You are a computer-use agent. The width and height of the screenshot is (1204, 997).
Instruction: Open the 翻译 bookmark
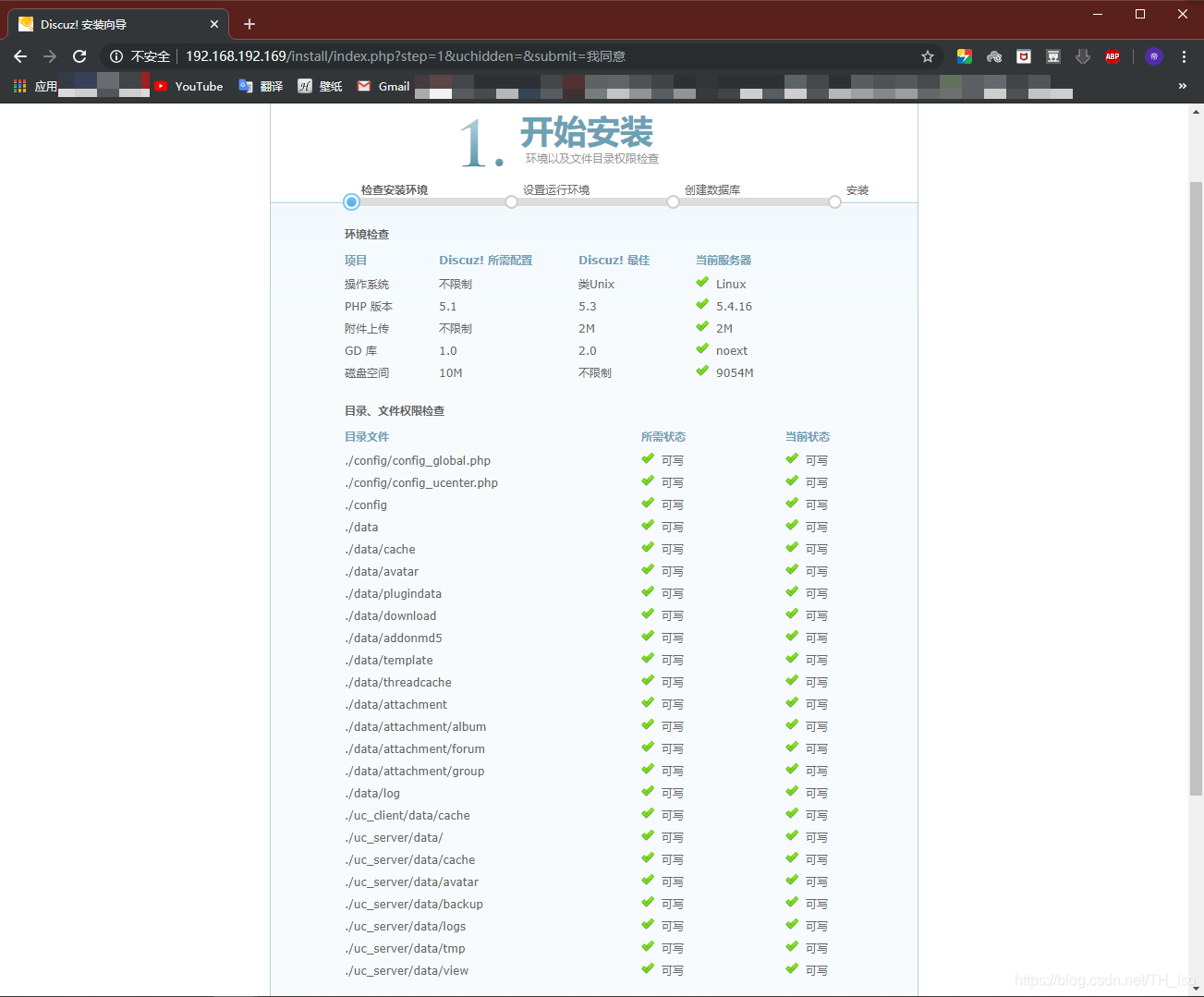pos(261,86)
